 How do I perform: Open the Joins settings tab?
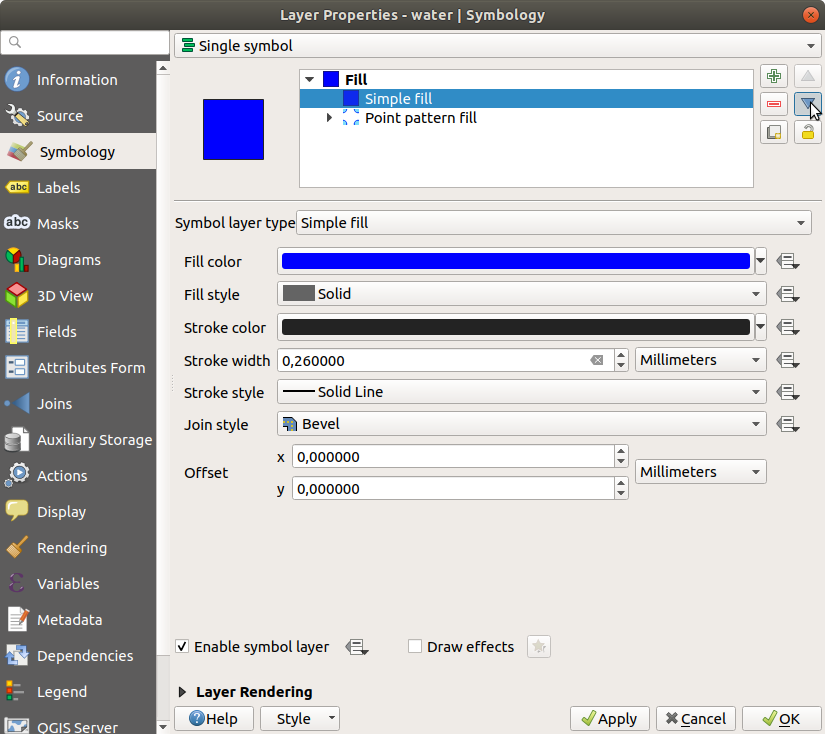(54, 404)
